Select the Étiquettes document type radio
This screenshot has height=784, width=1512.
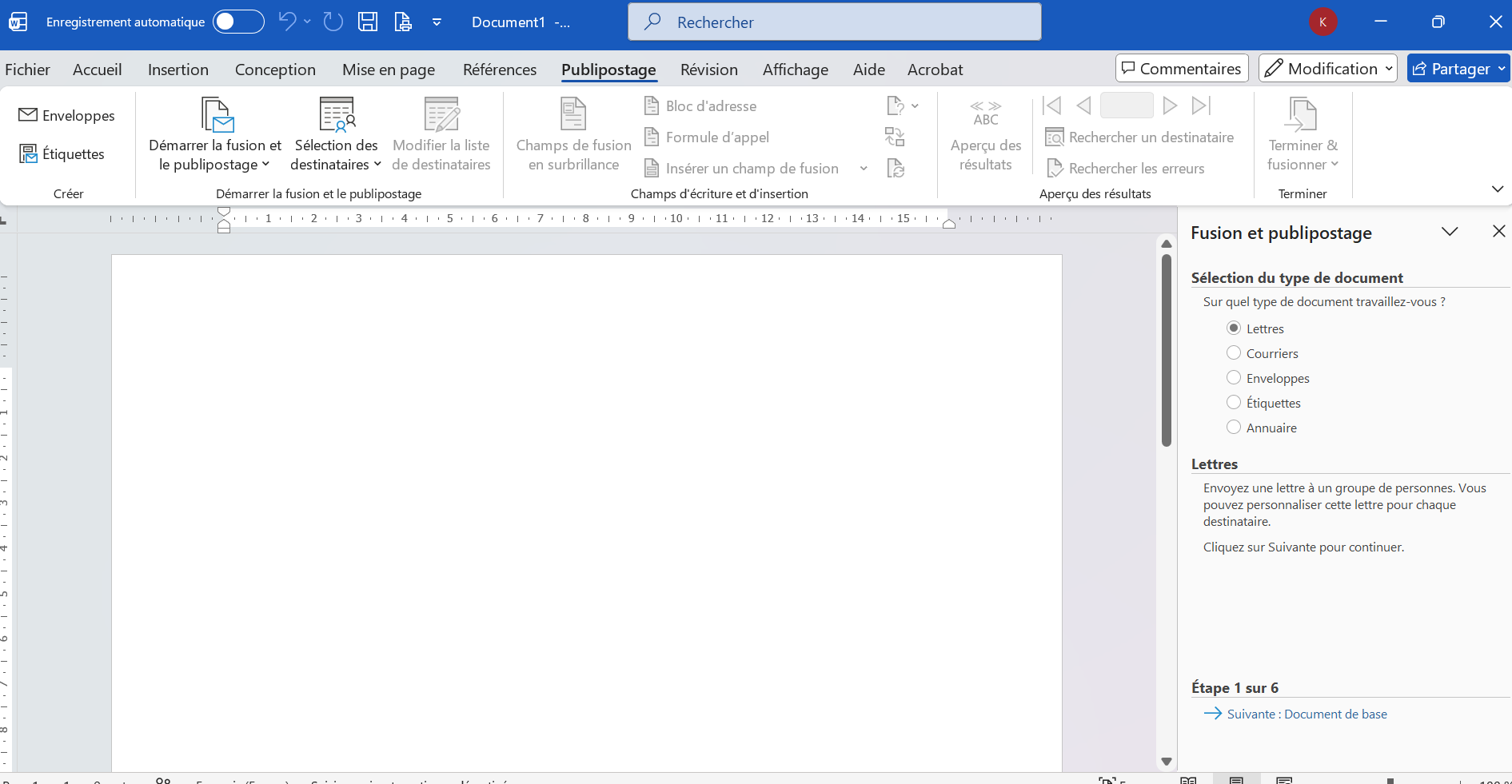pyautogui.click(x=1234, y=402)
